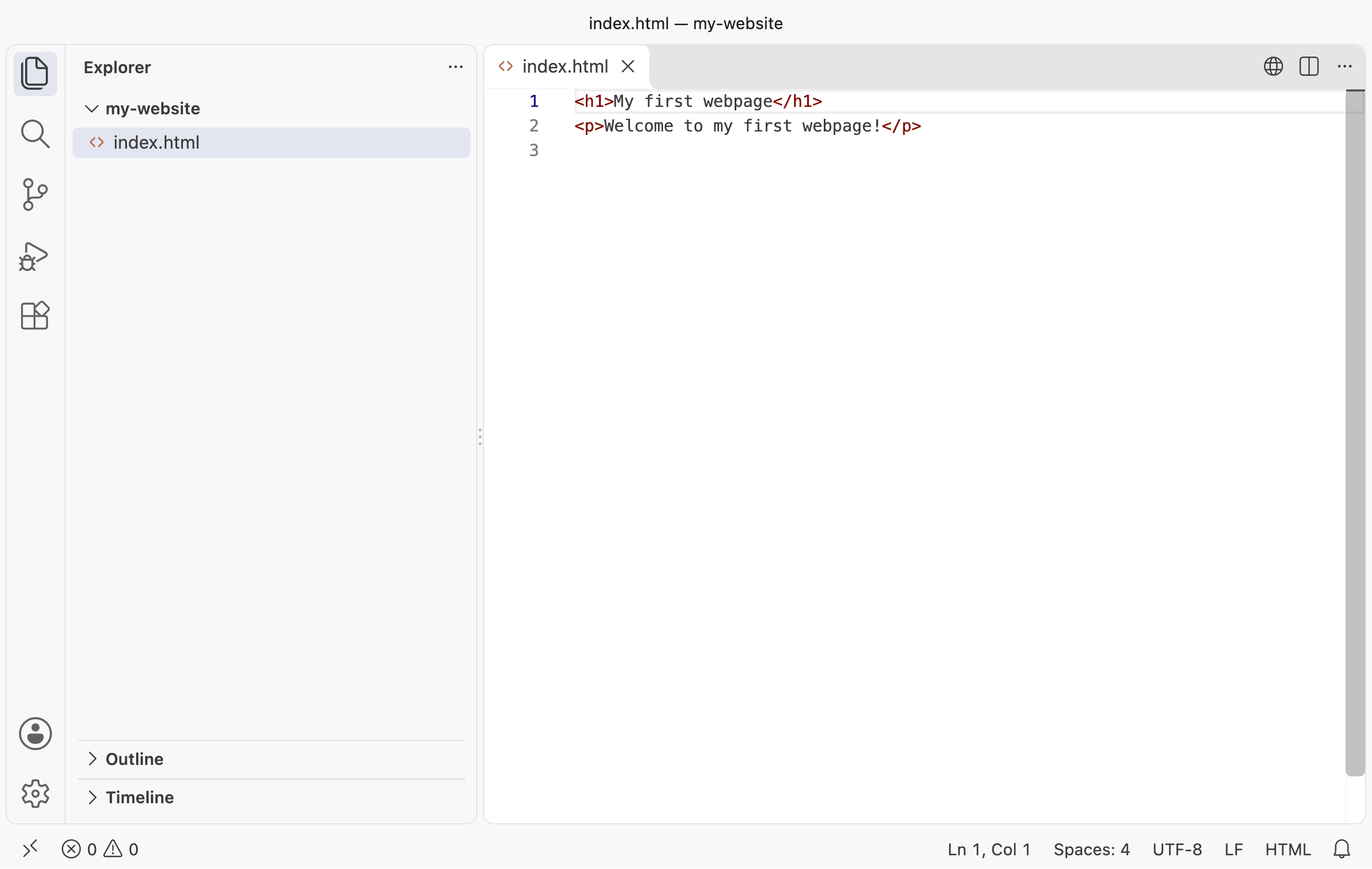Click the editor vertical scrollbar
Image resolution: width=1372 pixels, height=869 pixels.
tap(1355, 433)
